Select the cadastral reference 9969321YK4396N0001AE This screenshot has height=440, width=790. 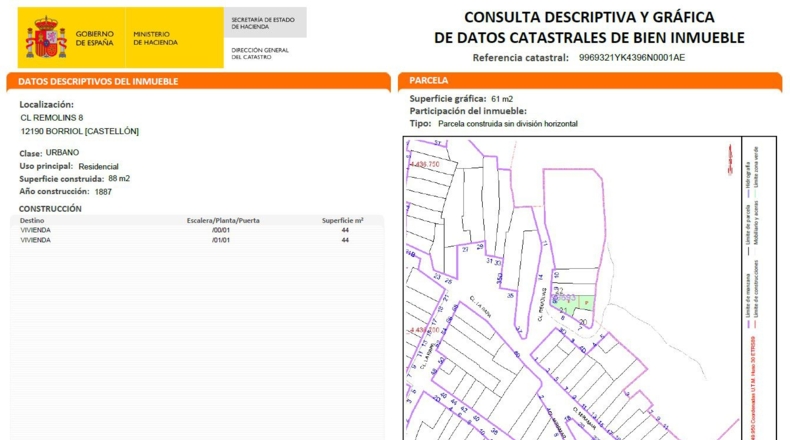(632, 57)
